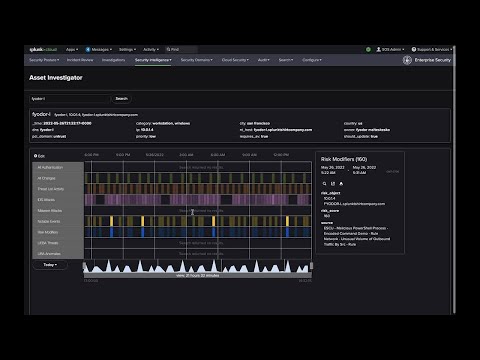This screenshot has width=480, height=360.
Task: Click the user avatar icon
Action: click(379, 49)
